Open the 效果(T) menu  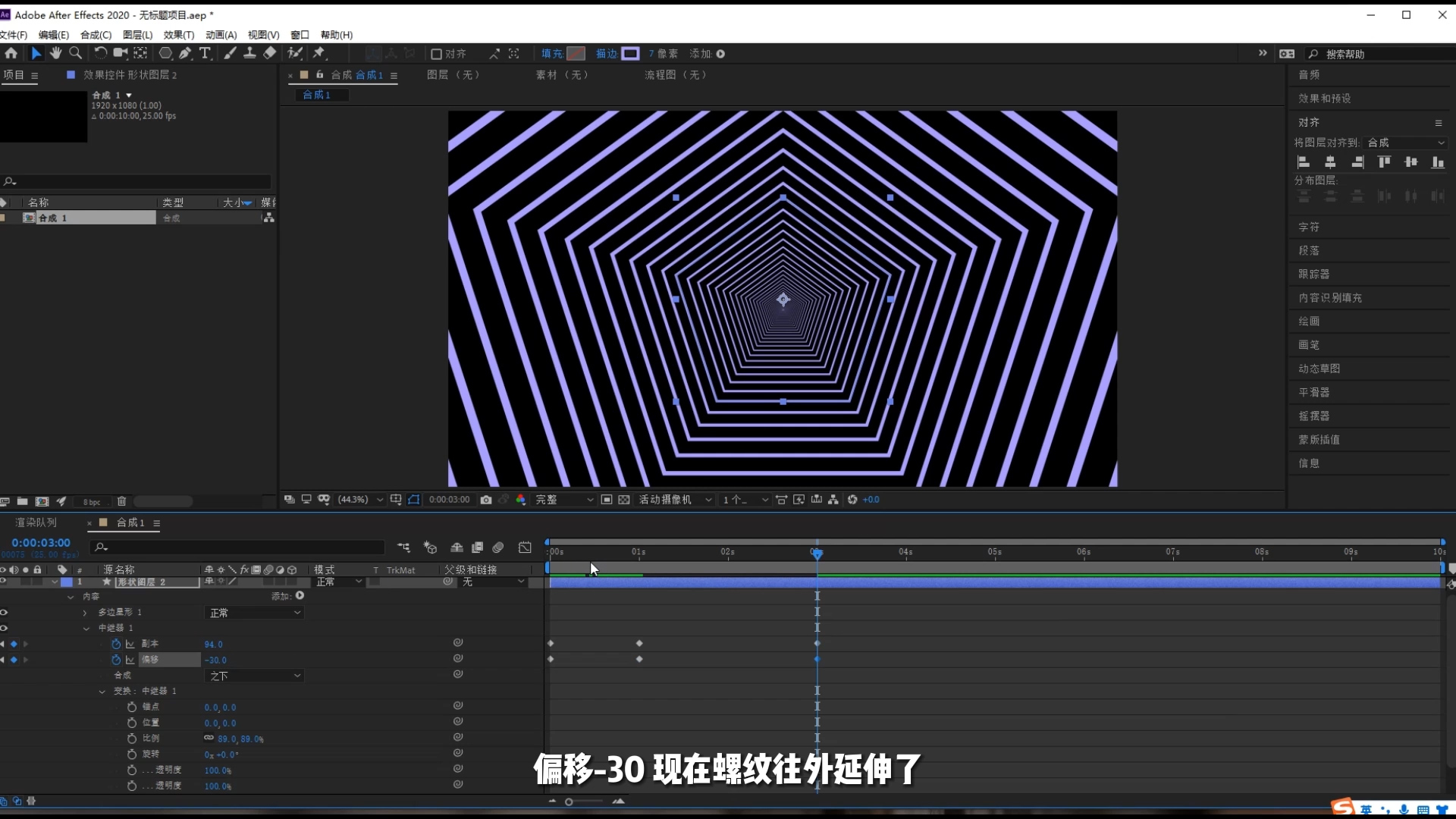(179, 35)
